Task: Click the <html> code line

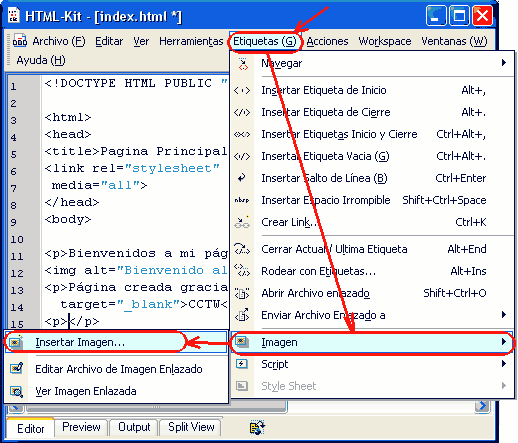Action: click(68, 117)
